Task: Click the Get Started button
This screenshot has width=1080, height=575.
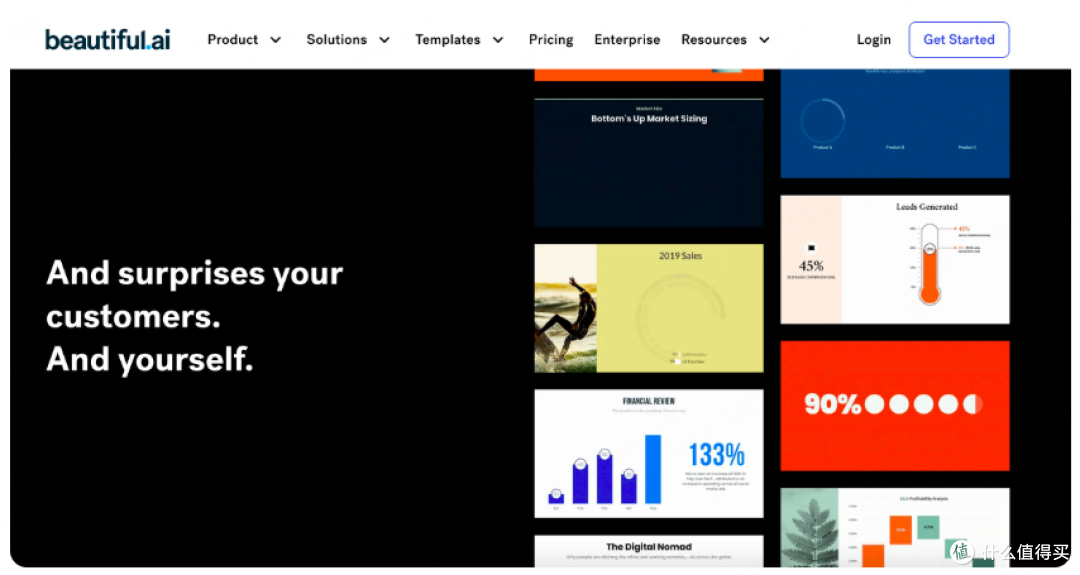Action: point(959,40)
